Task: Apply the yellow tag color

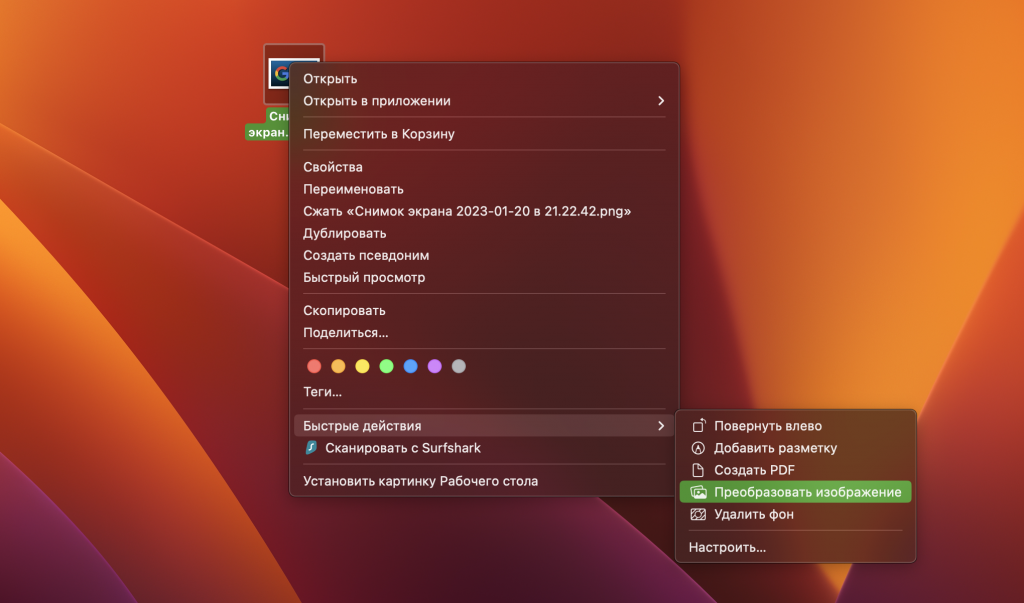Action: (x=362, y=366)
